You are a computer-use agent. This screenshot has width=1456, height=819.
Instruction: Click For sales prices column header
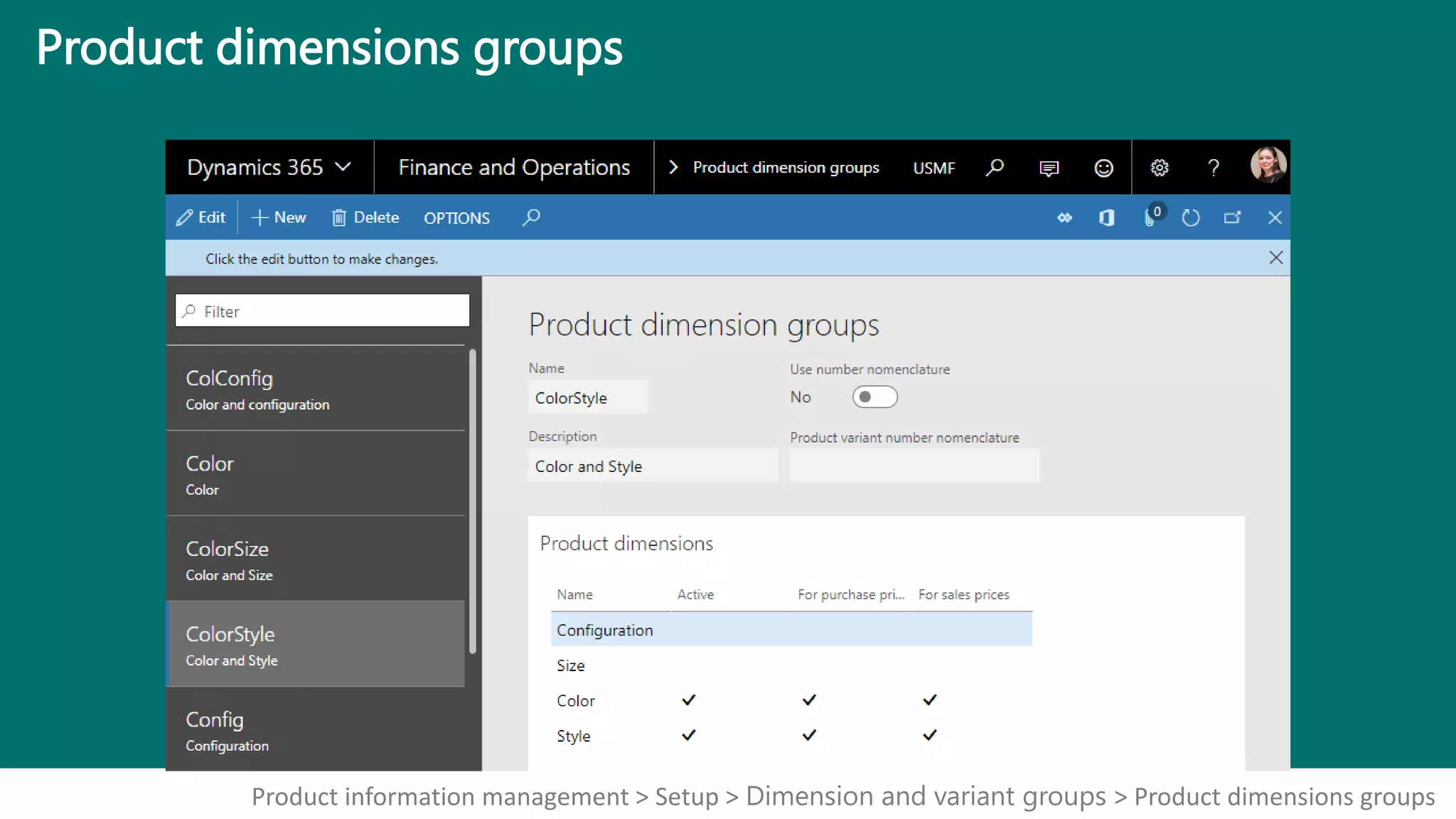point(963,594)
